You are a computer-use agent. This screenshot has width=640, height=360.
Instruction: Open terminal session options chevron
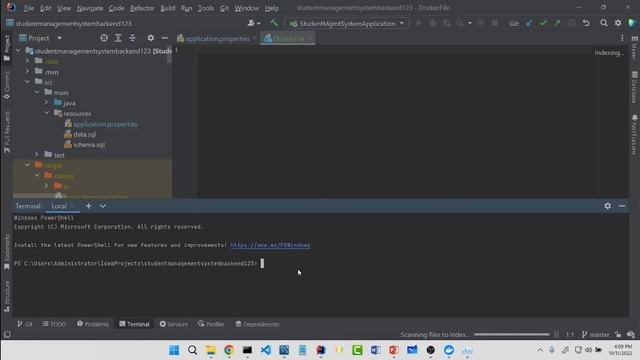pos(102,206)
